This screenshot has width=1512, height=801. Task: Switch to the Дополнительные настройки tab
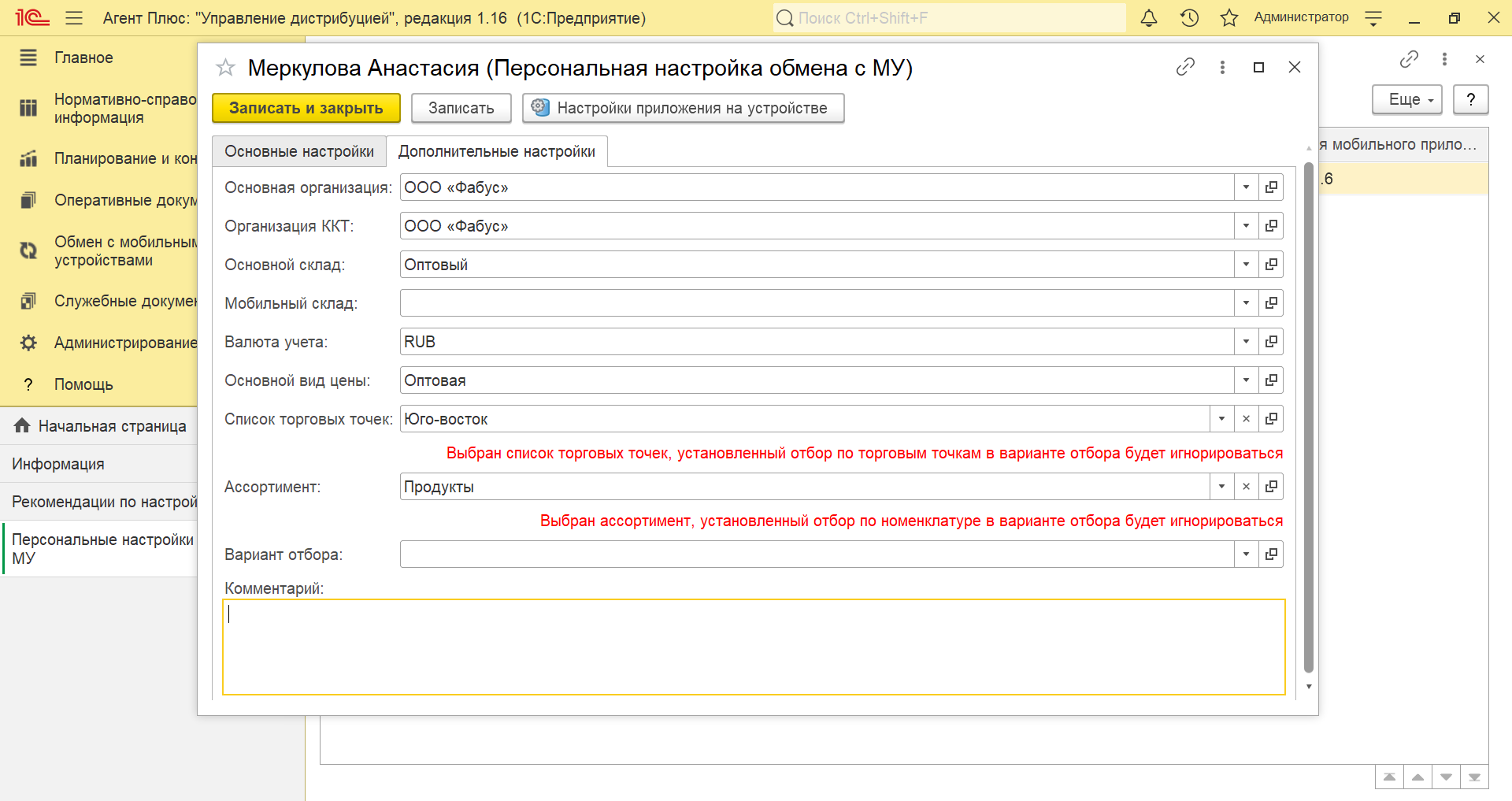497,151
